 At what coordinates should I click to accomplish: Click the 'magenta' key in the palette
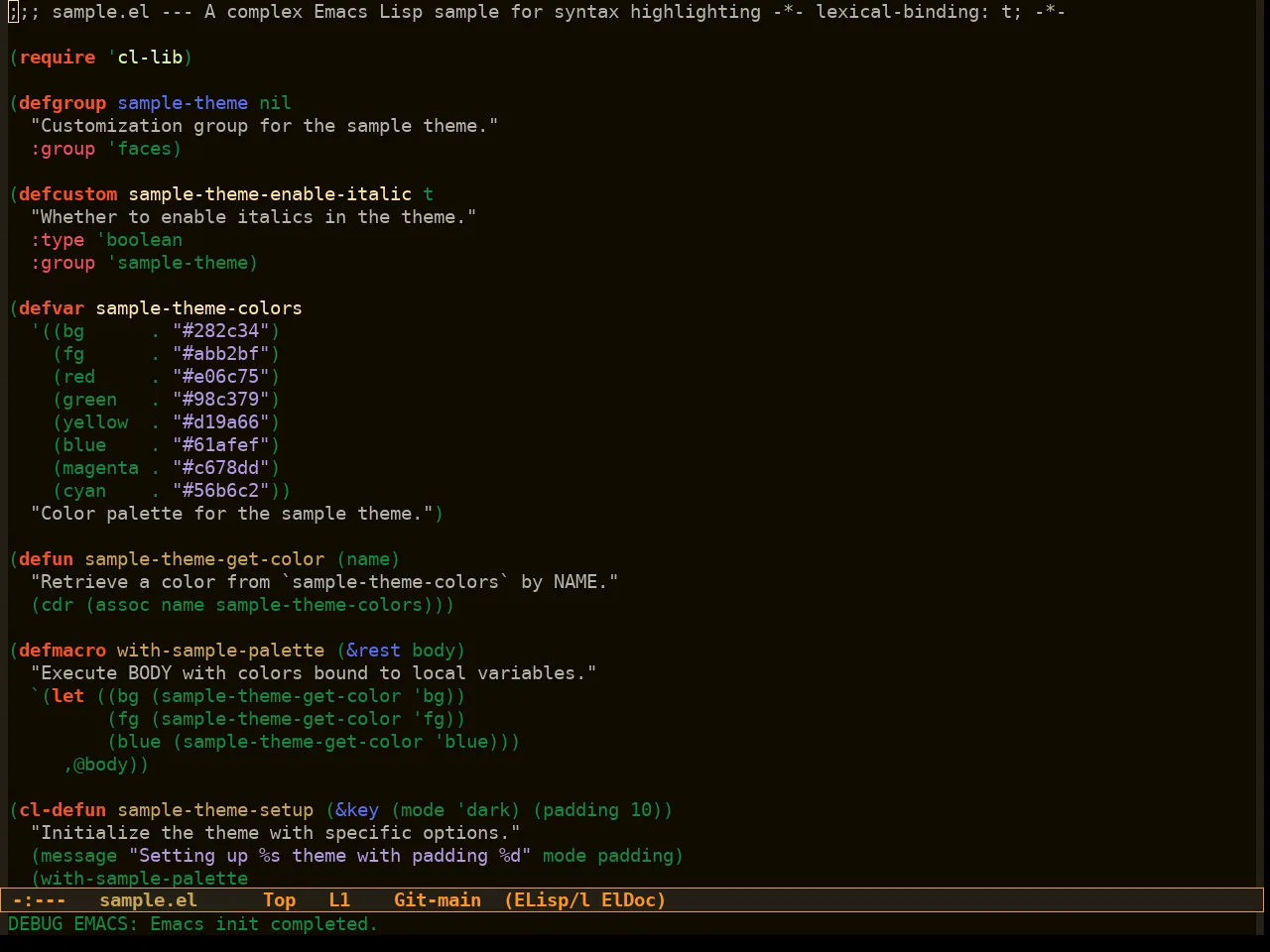tap(100, 468)
